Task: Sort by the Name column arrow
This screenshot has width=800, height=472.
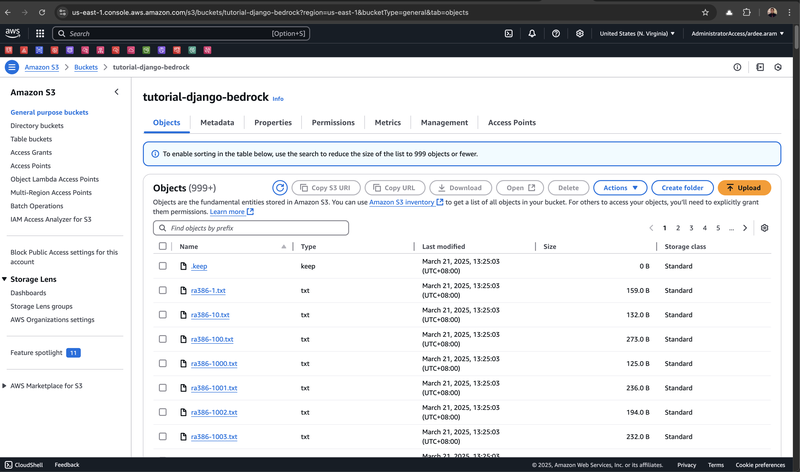Action: pyautogui.click(x=284, y=246)
